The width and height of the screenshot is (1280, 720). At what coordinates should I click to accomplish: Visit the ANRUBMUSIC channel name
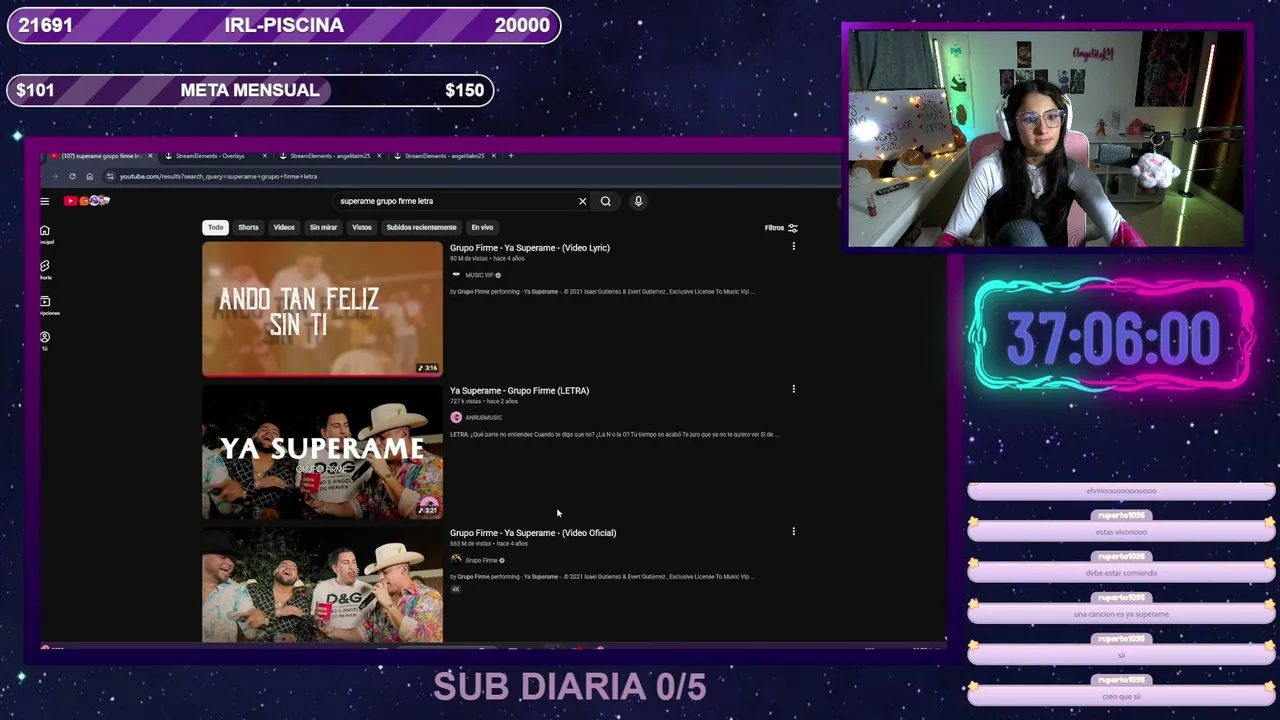[484, 417]
